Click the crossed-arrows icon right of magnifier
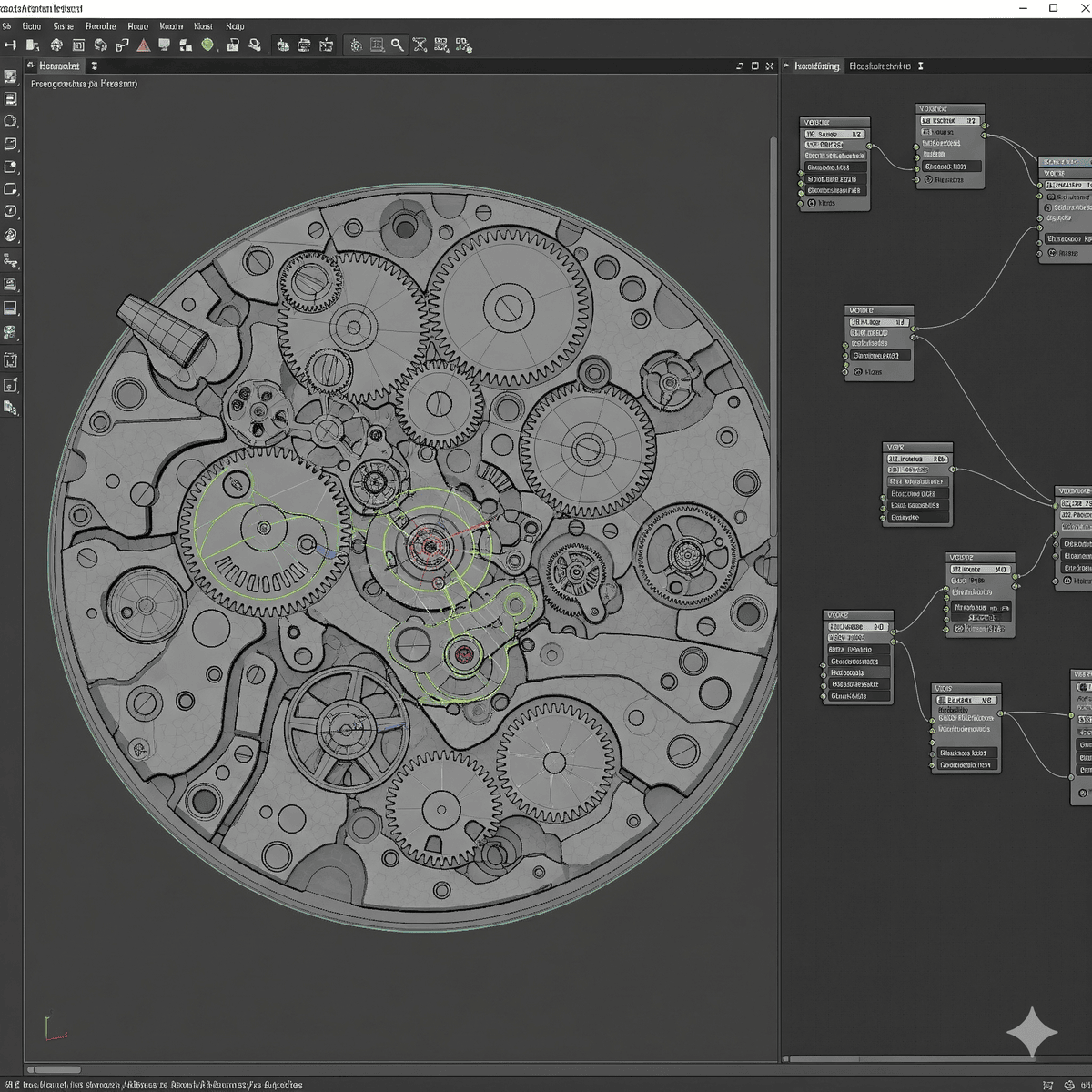The width and height of the screenshot is (1092, 1092). (x=420, y=45)
